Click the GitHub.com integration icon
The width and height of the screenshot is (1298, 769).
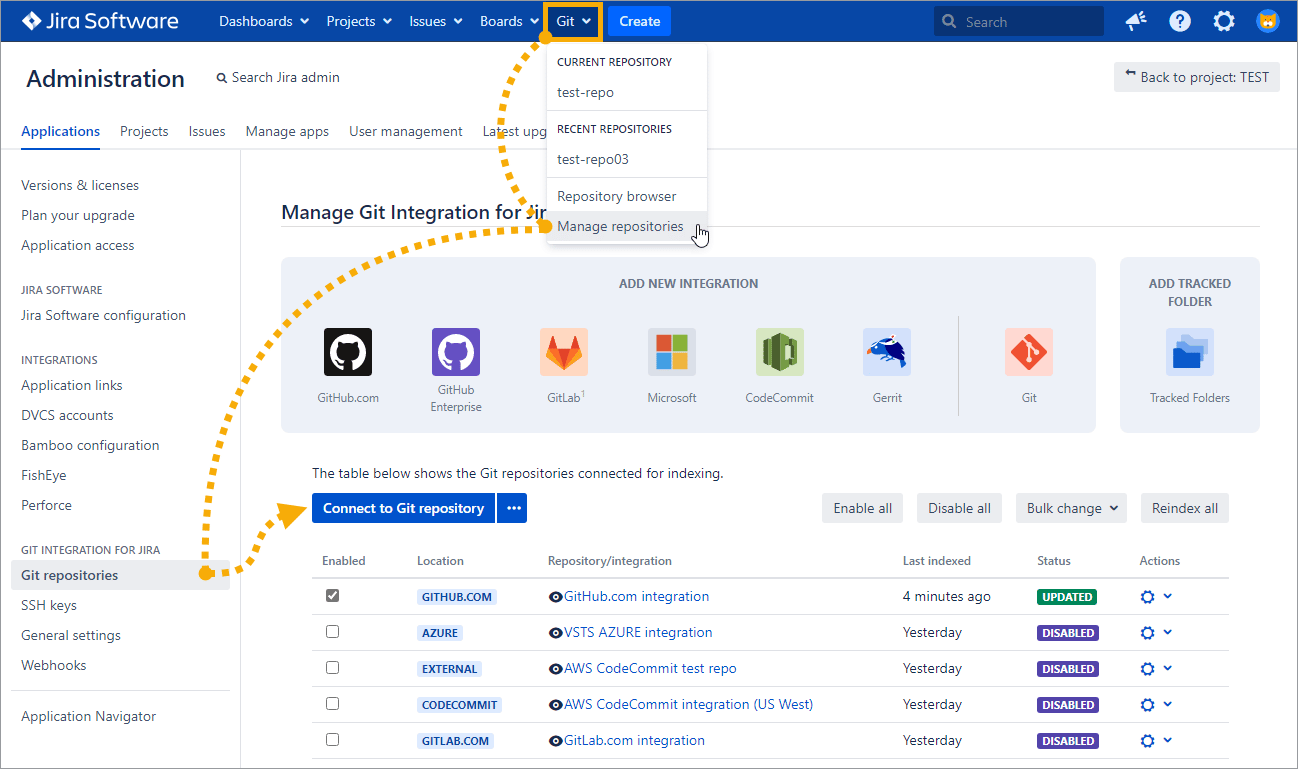click(x=347, y=352)
